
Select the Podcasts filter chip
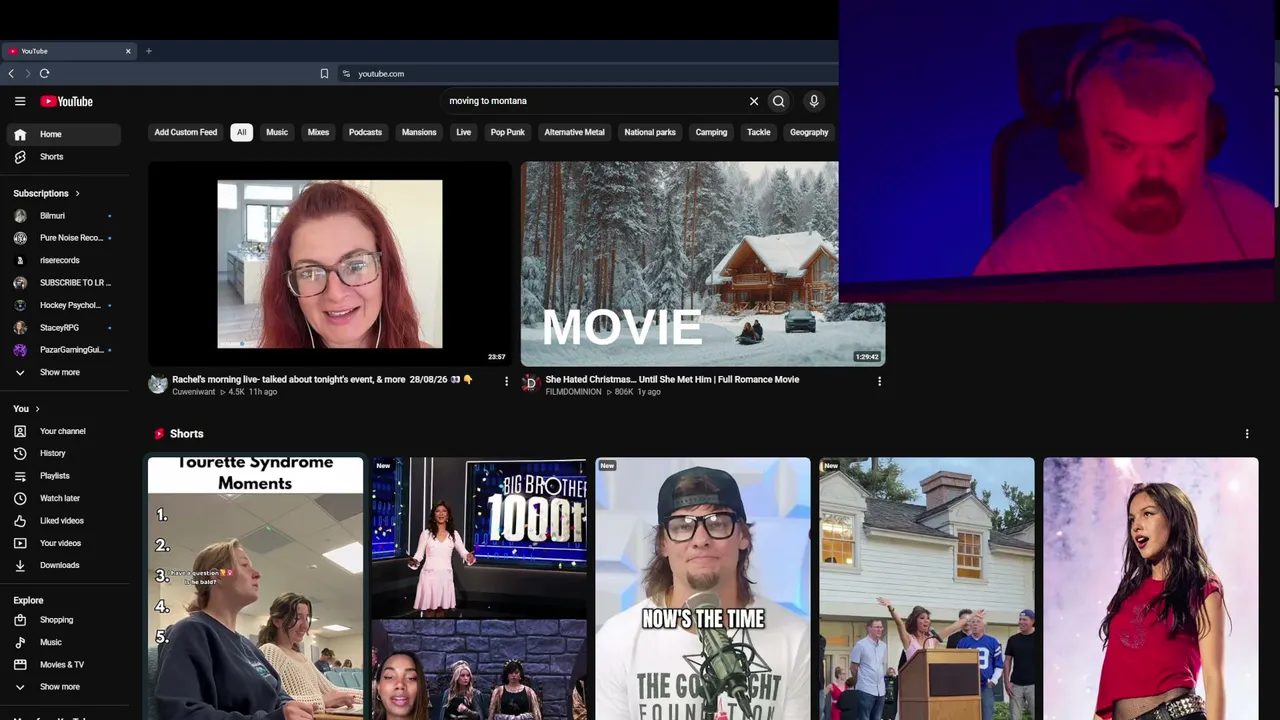coord(365,132)
